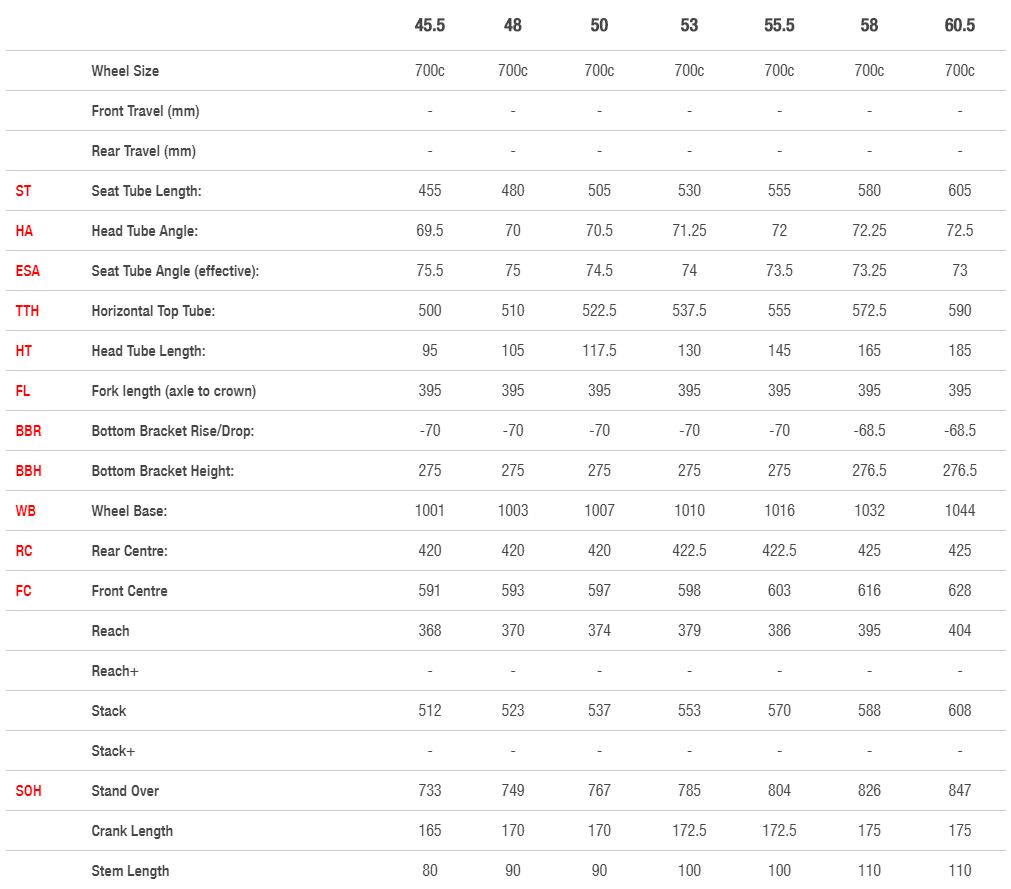The image size is (1011, 889).
Task: Click the Horizontal Top Tube label
Action: tap(153, 311)
